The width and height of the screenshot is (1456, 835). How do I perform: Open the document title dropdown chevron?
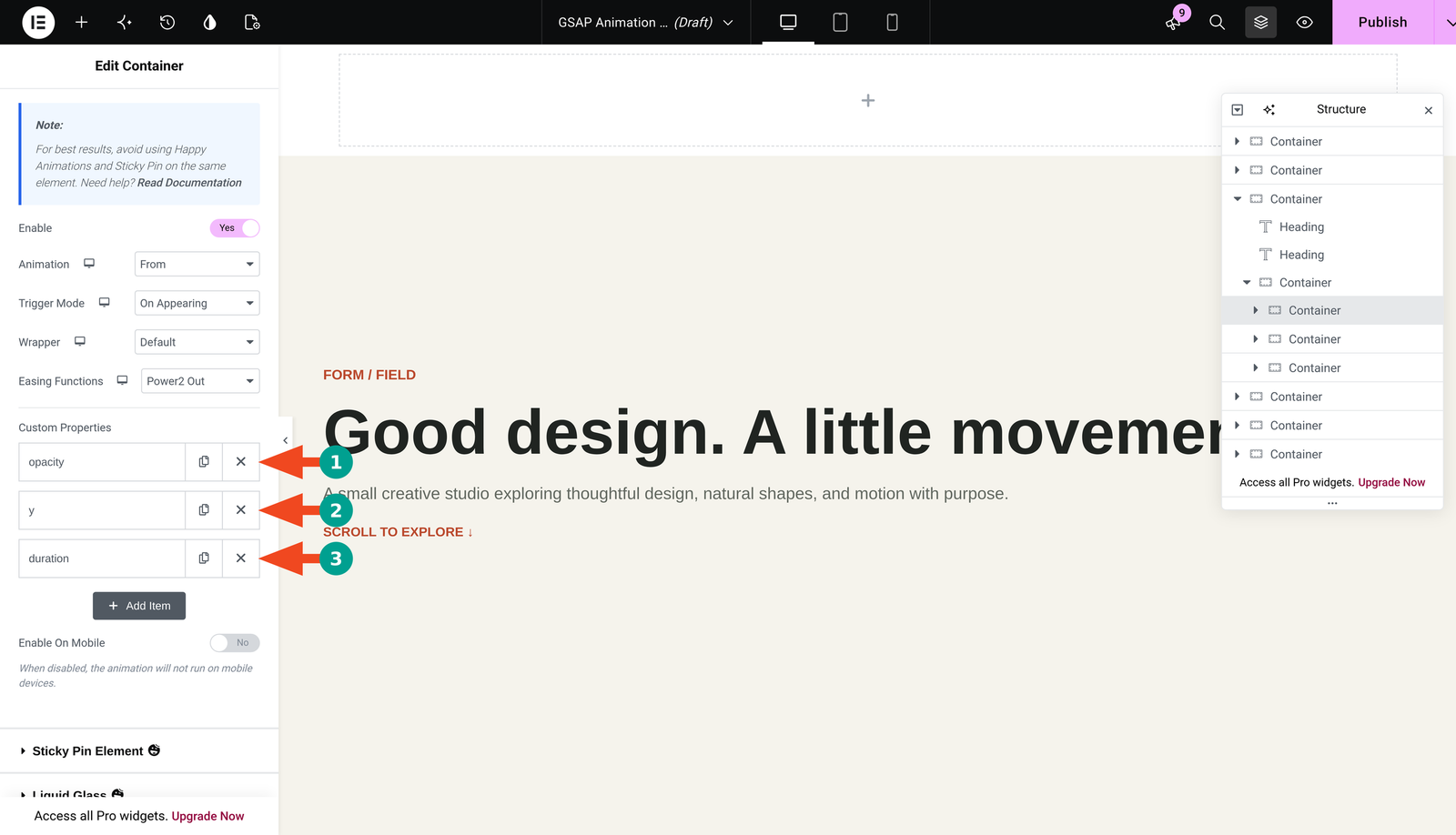[728, 23]
